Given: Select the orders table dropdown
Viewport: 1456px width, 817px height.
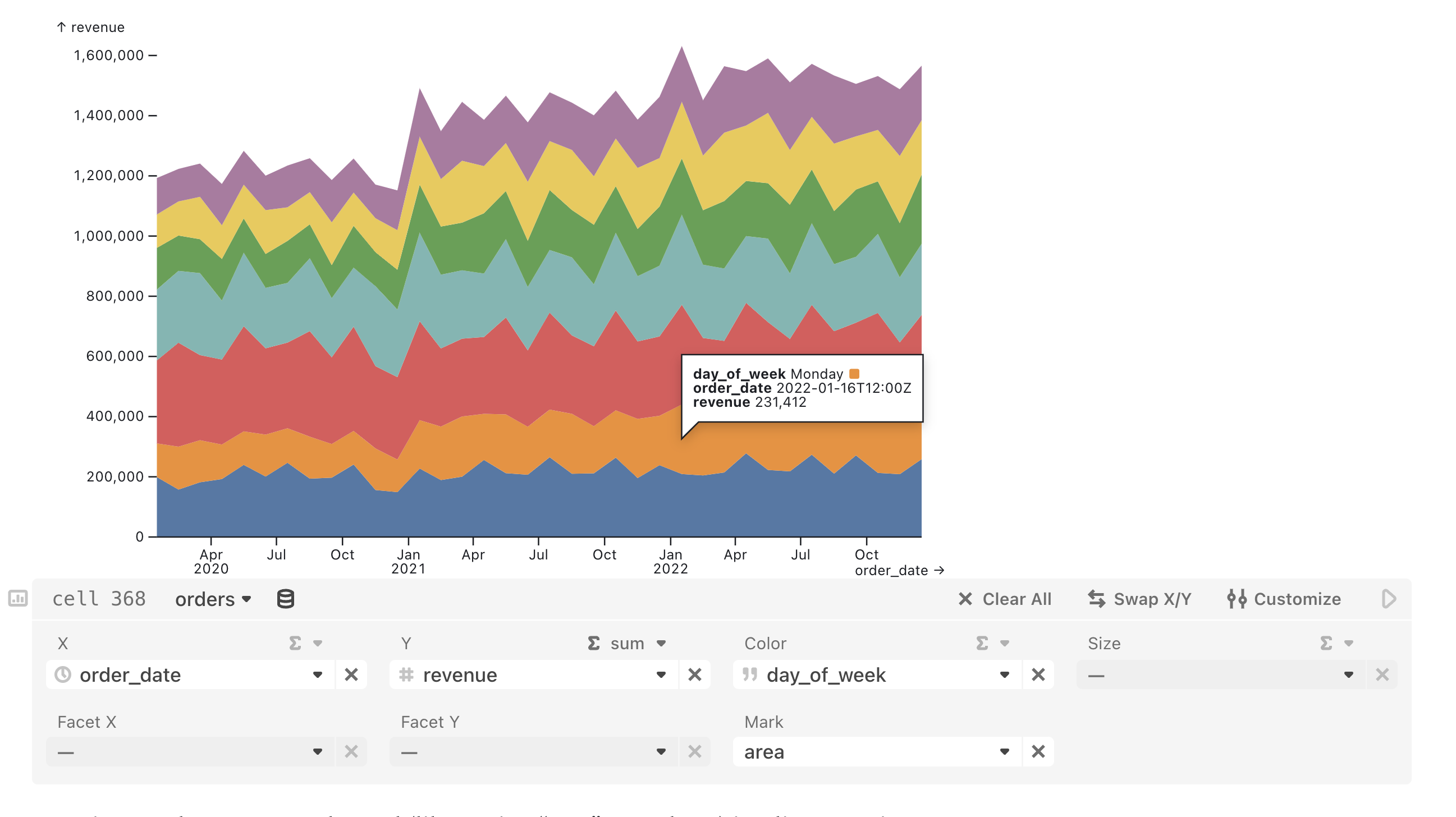Looking at the screenshot, I should click(212, 600).
